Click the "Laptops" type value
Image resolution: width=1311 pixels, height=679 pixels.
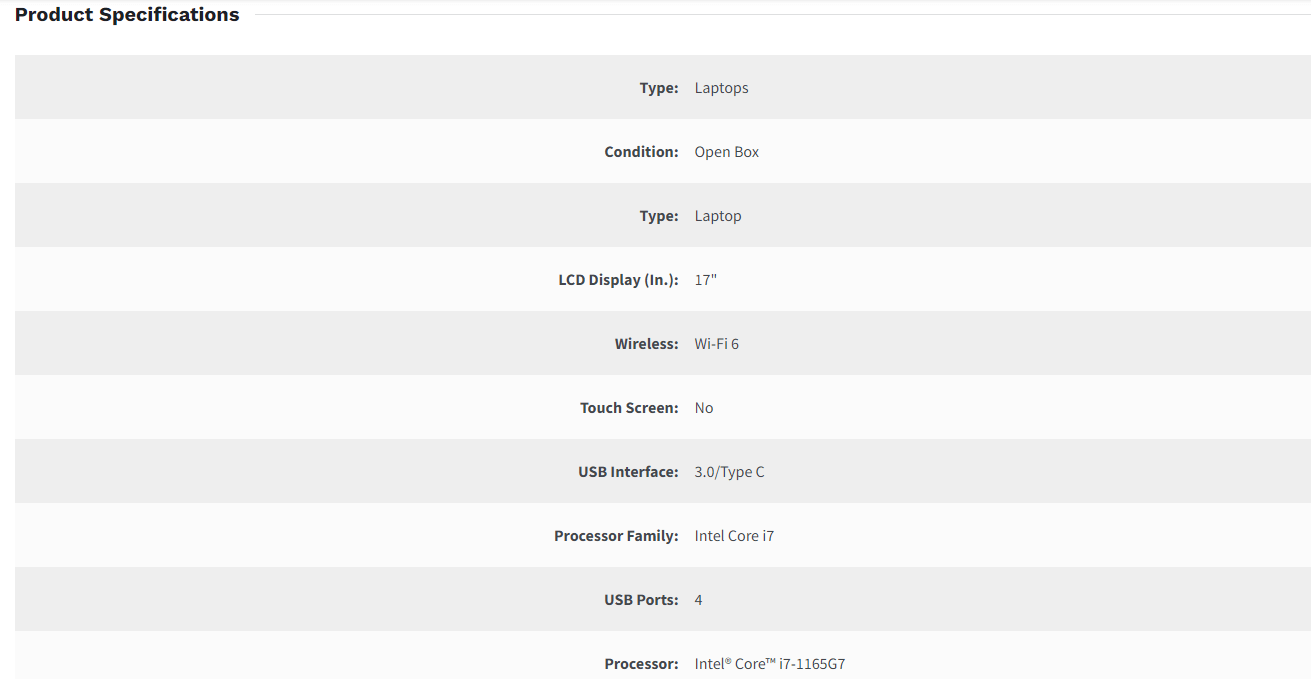(721, 88)
